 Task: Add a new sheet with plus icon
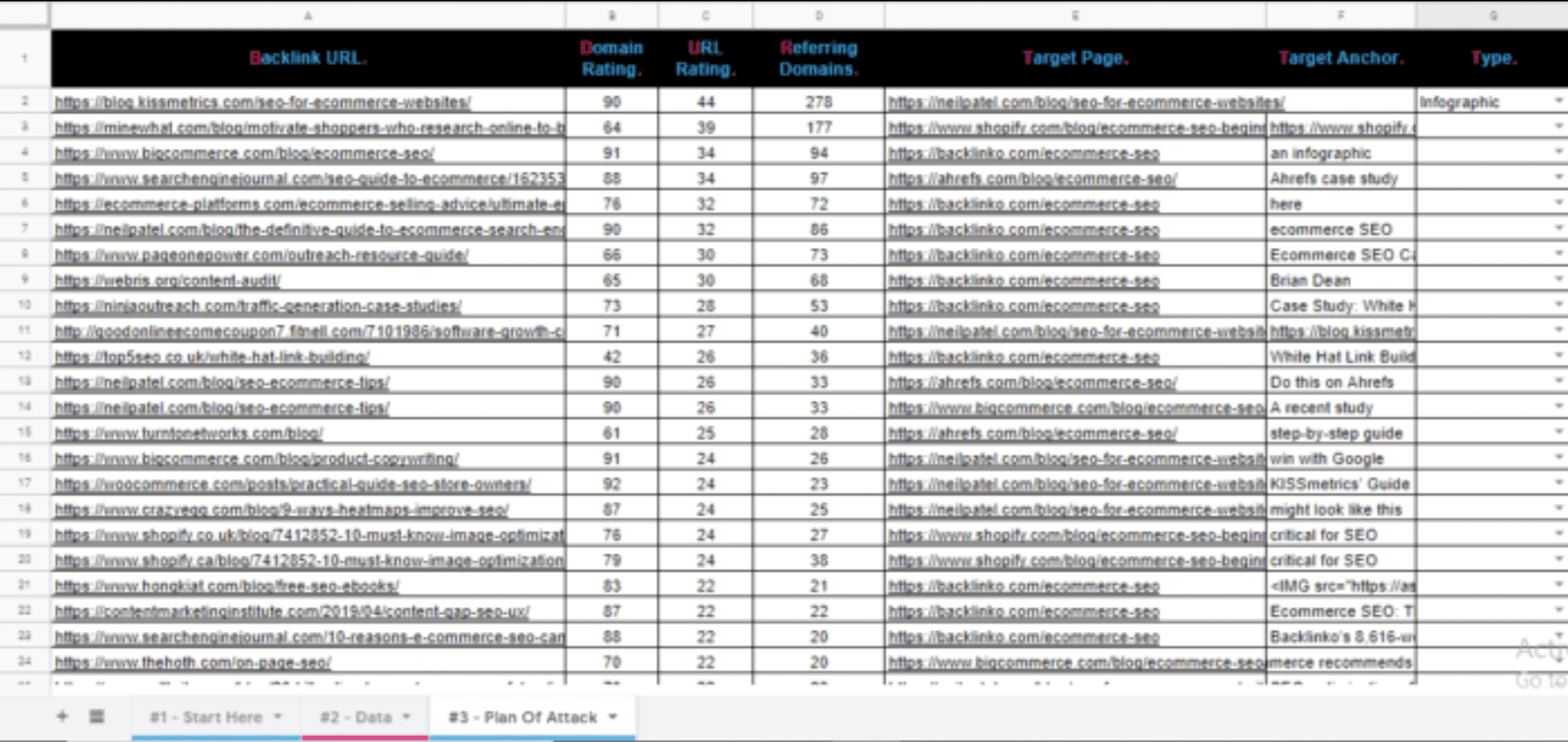(x=62, y=716)
